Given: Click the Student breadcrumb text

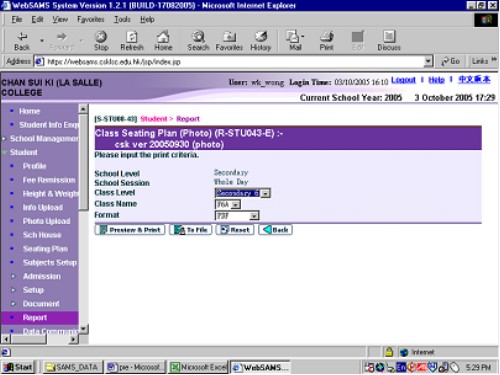Looking at the screenshot, I should pyautogui.click(x=154, y=119).
